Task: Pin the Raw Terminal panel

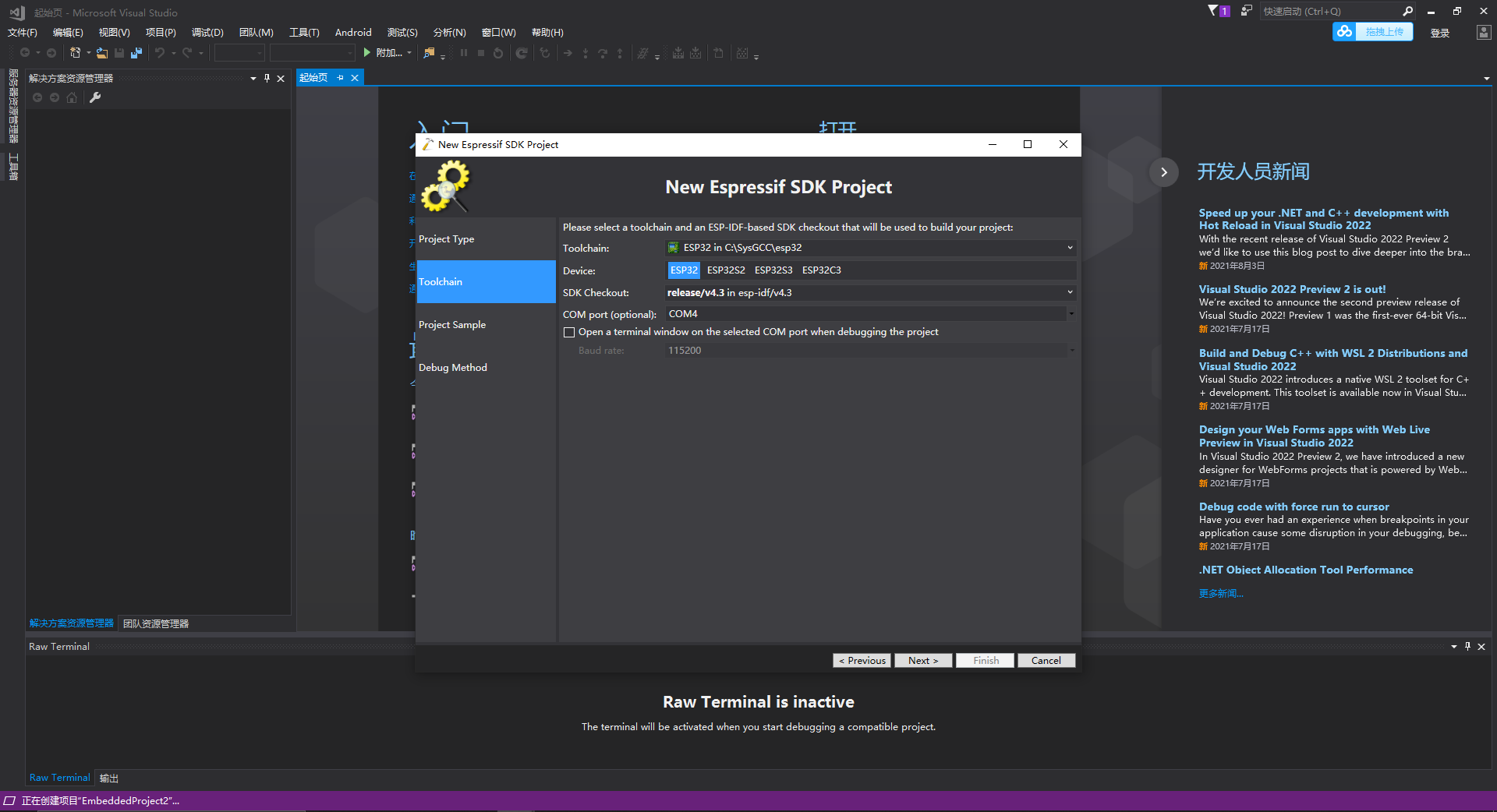Action: pyautogui.click(x=1467, y=646)
